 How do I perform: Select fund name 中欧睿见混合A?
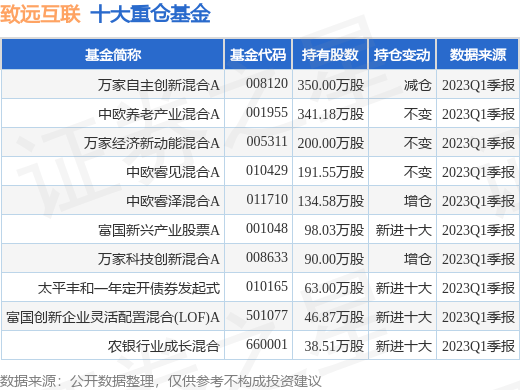173,172
